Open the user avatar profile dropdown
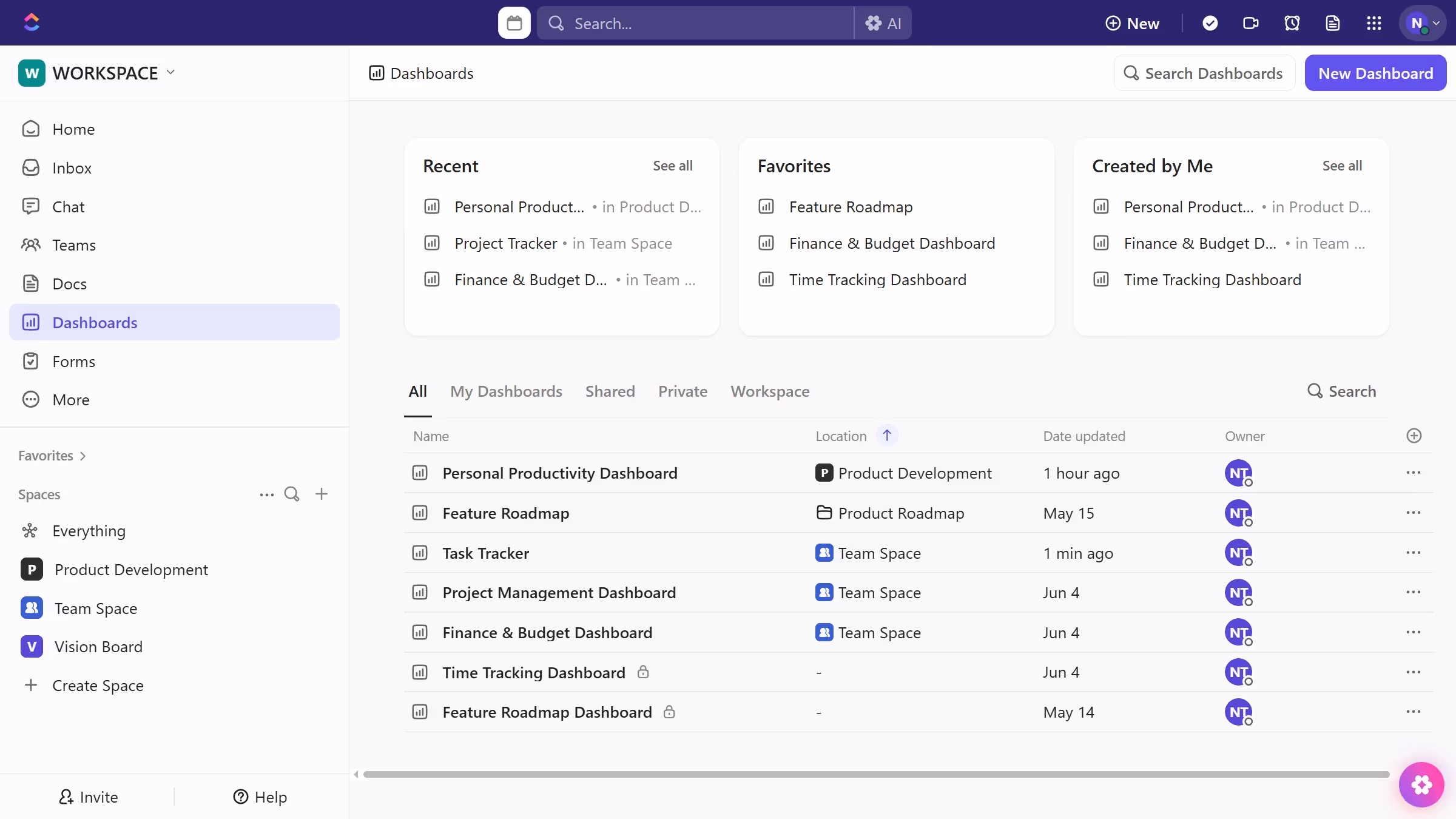This screenshot has width=1456, height=819. 1422,23
